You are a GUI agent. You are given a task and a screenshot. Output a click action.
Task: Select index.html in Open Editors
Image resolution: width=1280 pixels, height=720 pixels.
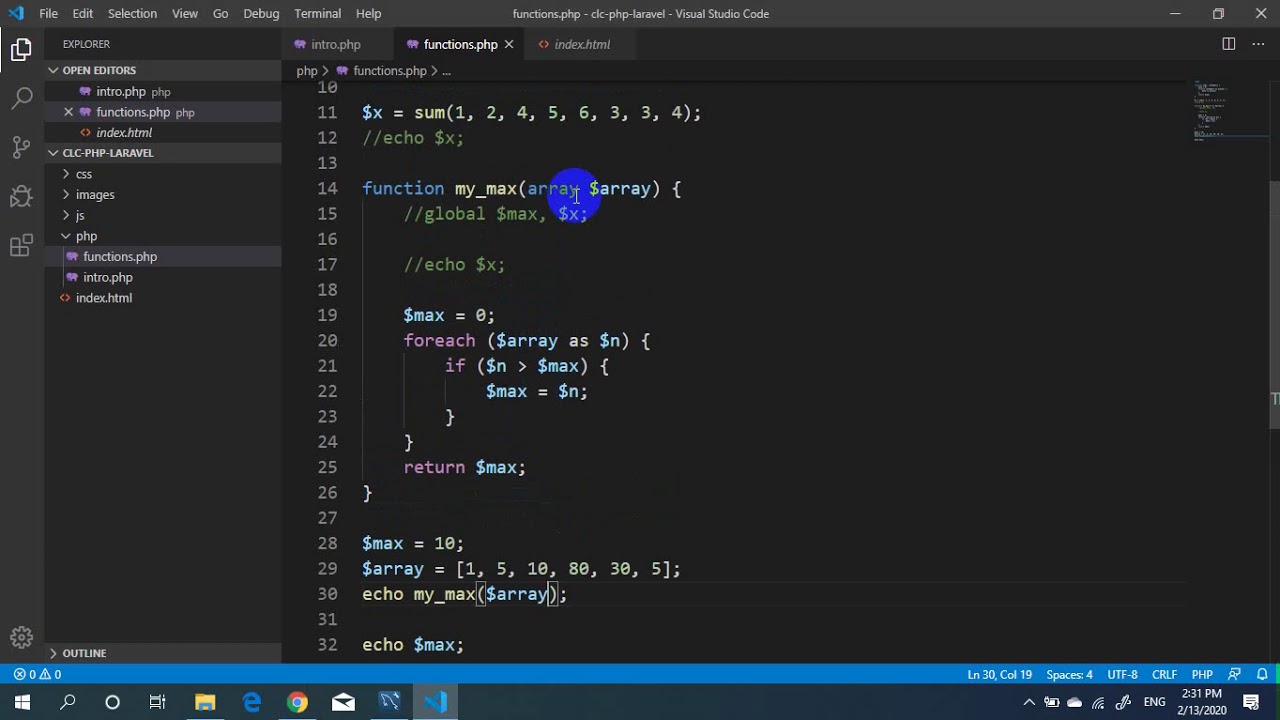[x=124, y=132]
